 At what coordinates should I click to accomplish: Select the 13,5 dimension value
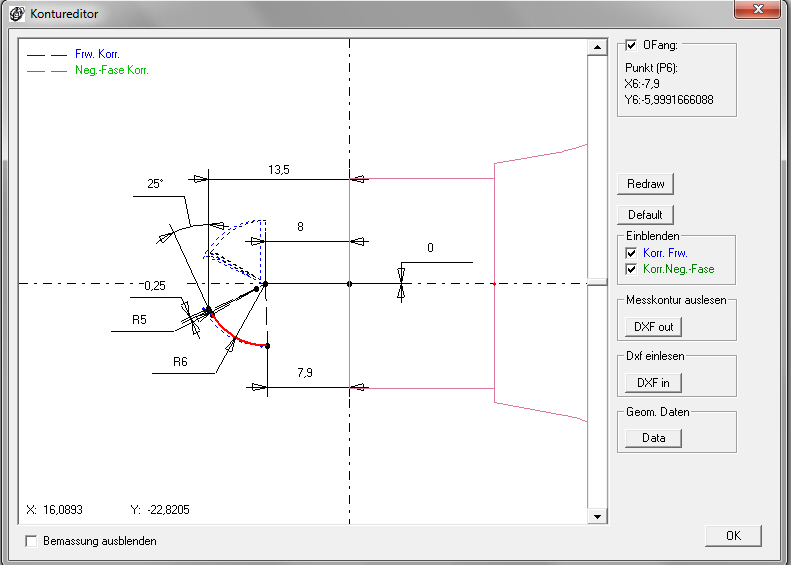coord(279,171)
